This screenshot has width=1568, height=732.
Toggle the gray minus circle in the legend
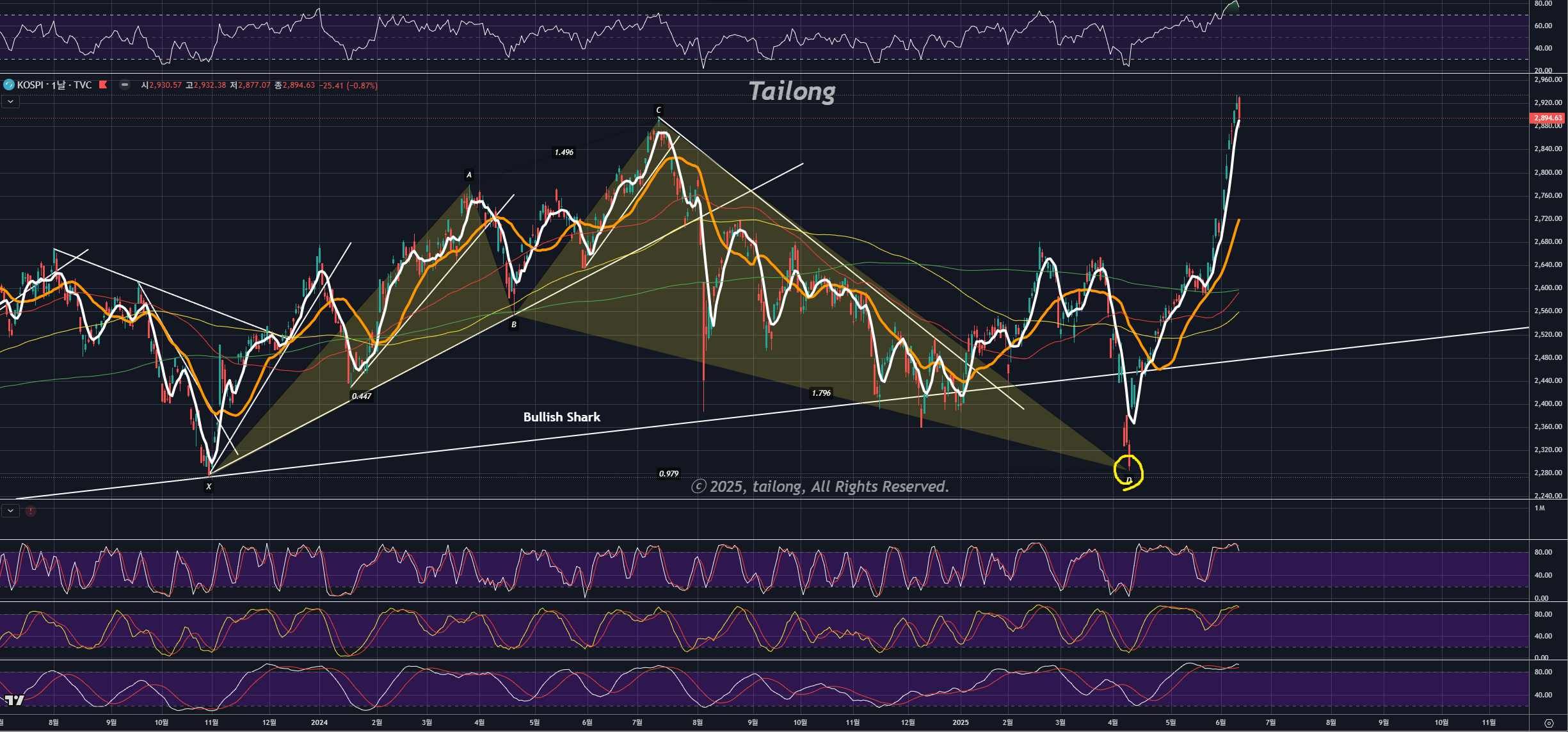click(x=125, y=85)
